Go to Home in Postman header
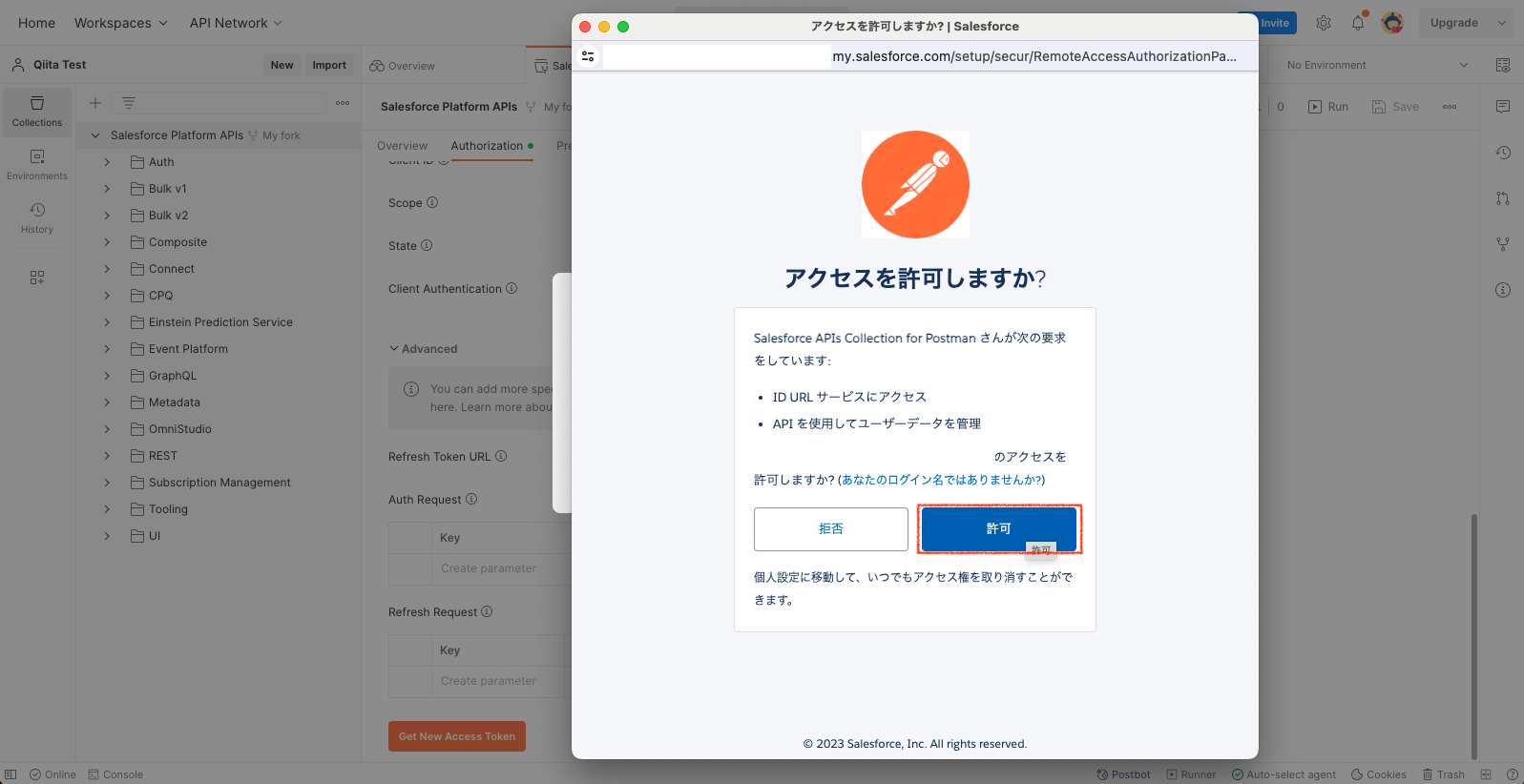 [x=36, y=23]
